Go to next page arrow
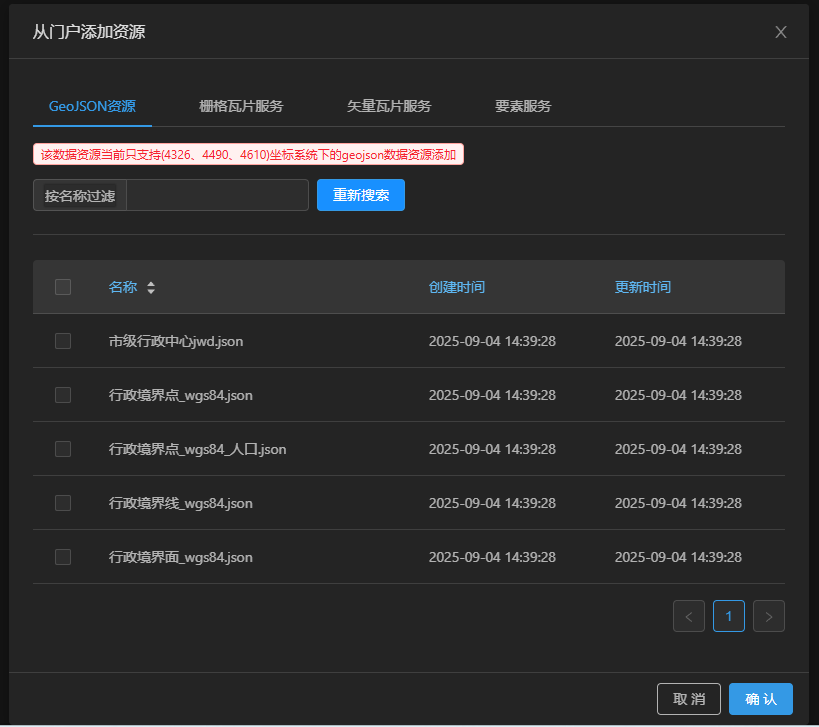Screen dimensions: 819x727 coord(768,616)
